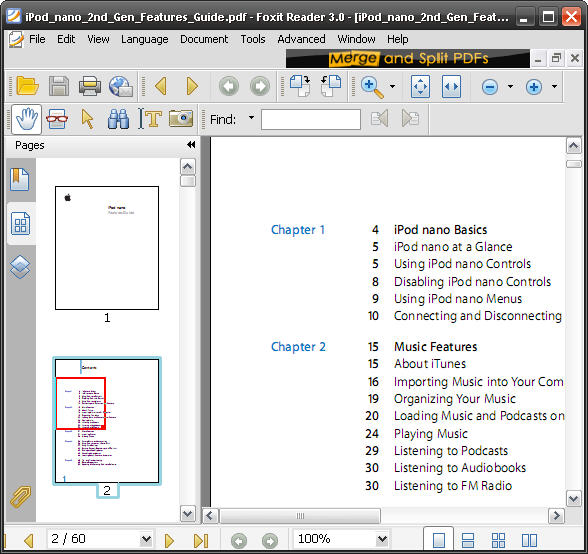This screenshot has height=554, width=588.
Task: Open the Attachments paperclip panel
Action: point(20,497)
